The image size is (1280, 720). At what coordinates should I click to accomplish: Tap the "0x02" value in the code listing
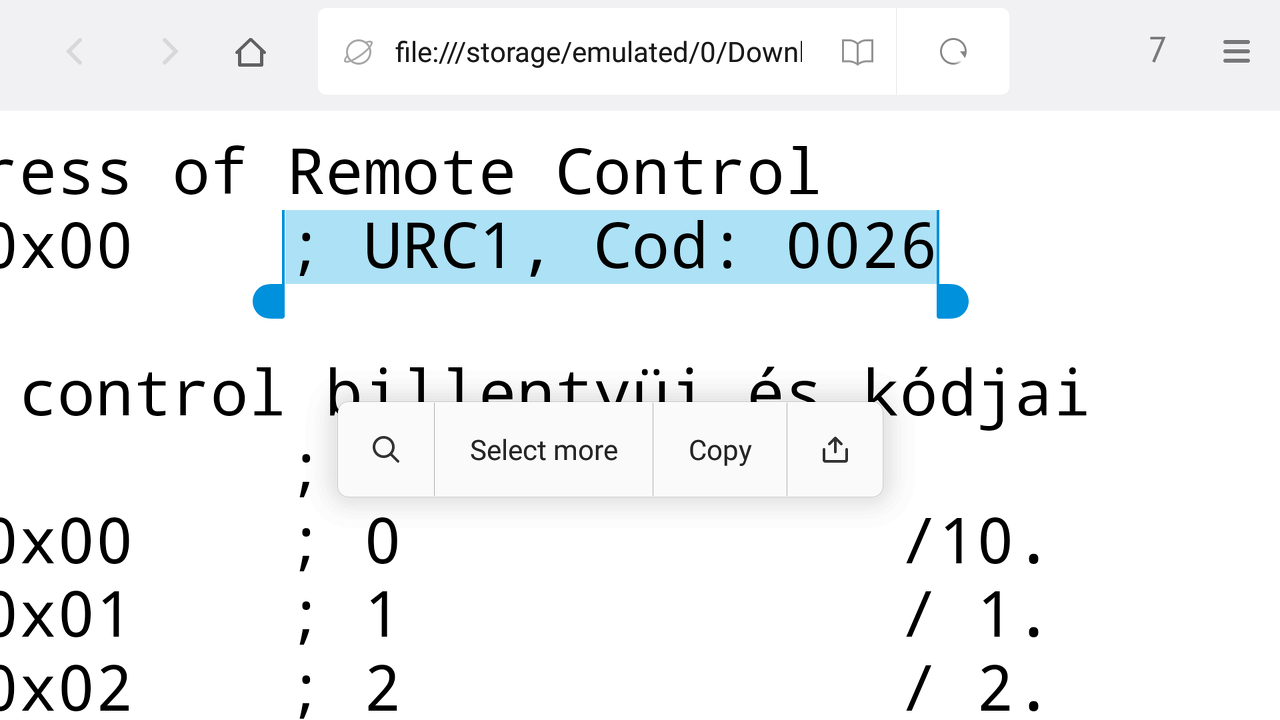pyautogui.click(x=64, y=688)
